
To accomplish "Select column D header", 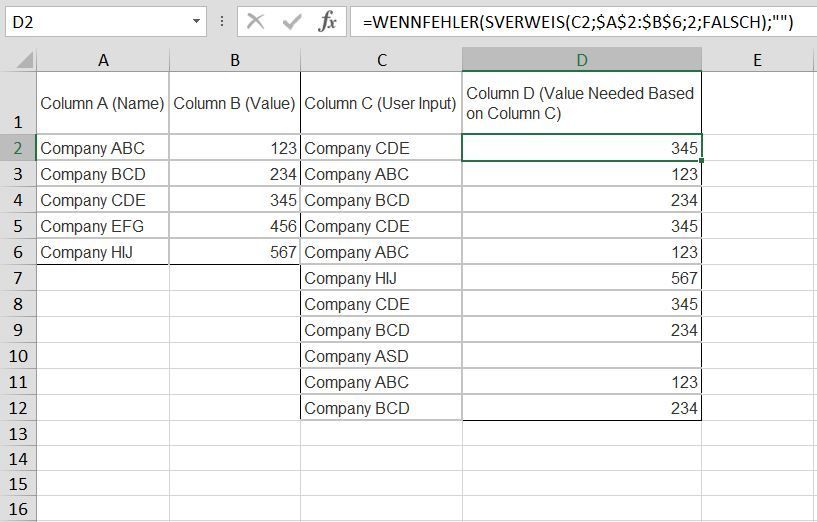I will (582, 60).
